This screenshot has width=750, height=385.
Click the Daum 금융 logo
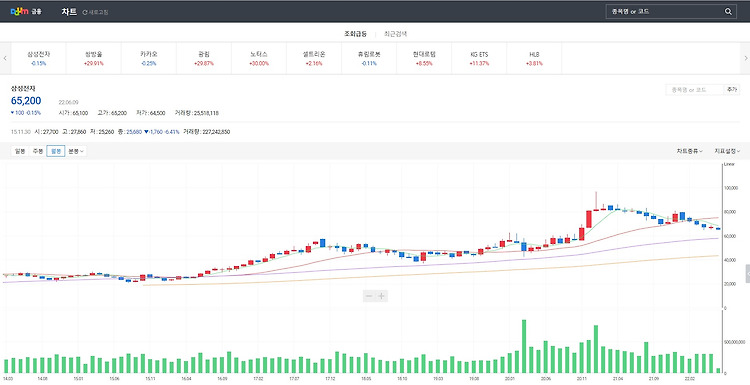click(x=26, y=11)
